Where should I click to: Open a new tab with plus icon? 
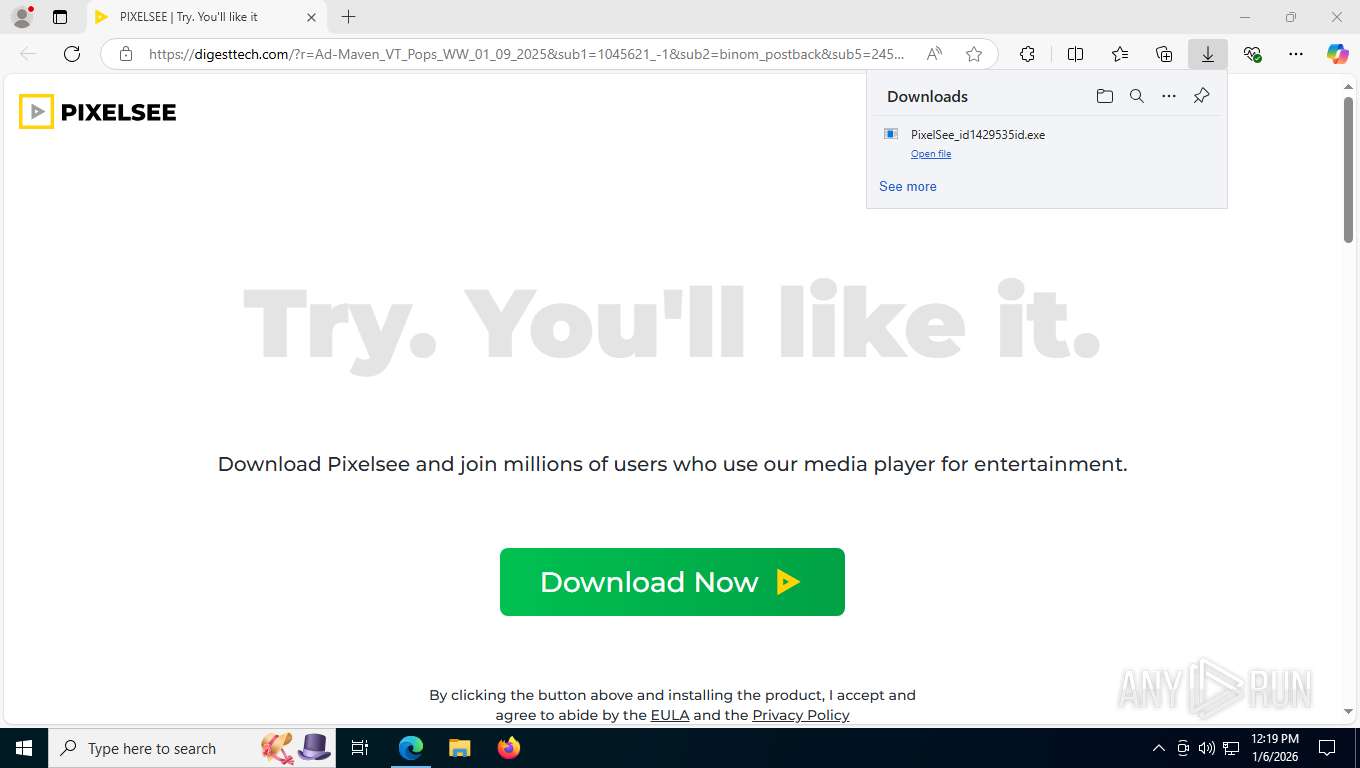348,17
